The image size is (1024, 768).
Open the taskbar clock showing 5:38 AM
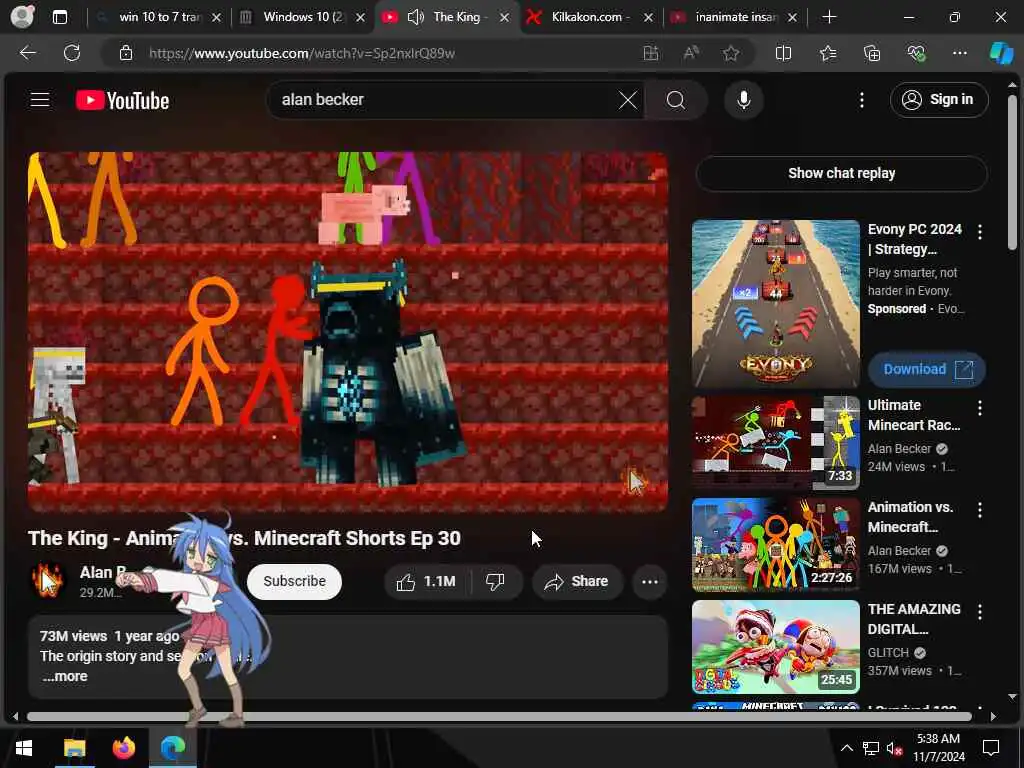click(939, 748)
